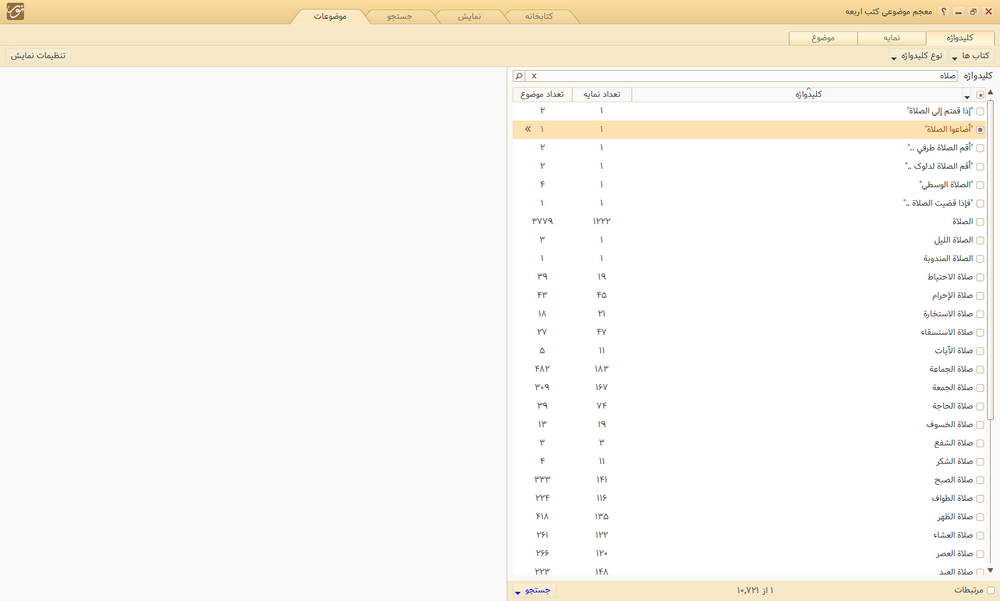The image size is (1000, 601).
Task: Open the کتاب ها dropdown
Action: [x=971, y=56]
